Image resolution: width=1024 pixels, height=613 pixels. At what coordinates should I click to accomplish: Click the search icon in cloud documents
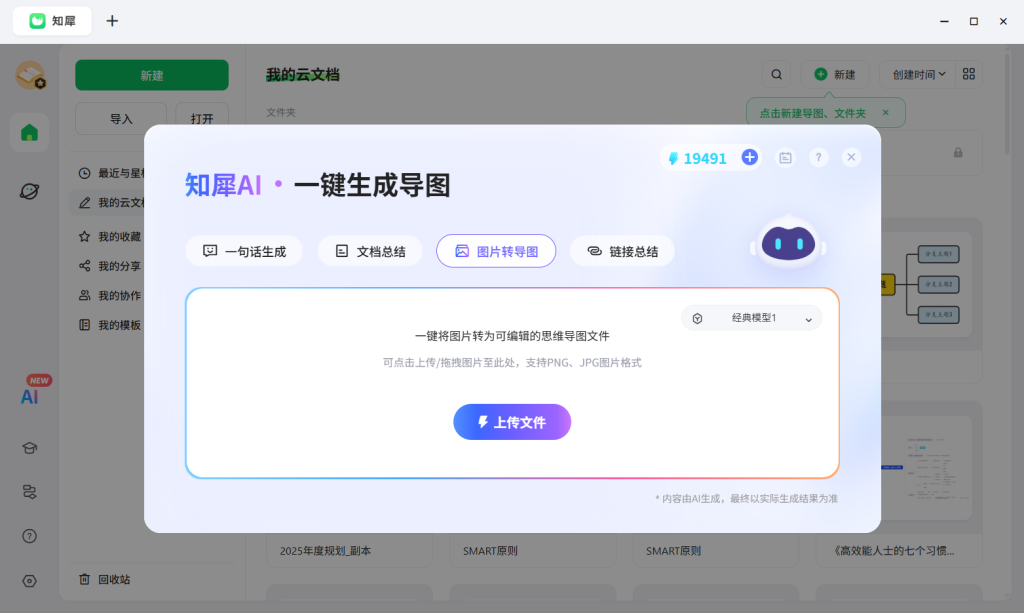click(x=776, y=74)
